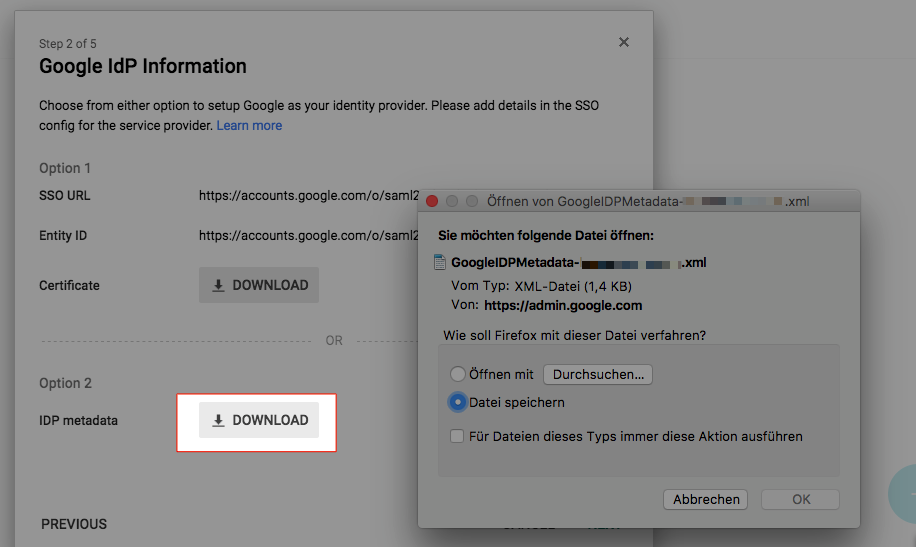Click the 'Option 2' heading

coord(65,383)
